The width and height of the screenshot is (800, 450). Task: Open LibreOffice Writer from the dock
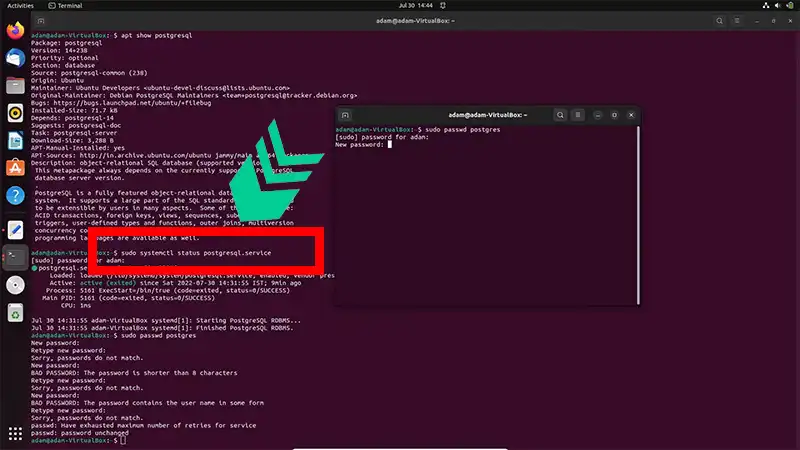[x=15, y=141]
